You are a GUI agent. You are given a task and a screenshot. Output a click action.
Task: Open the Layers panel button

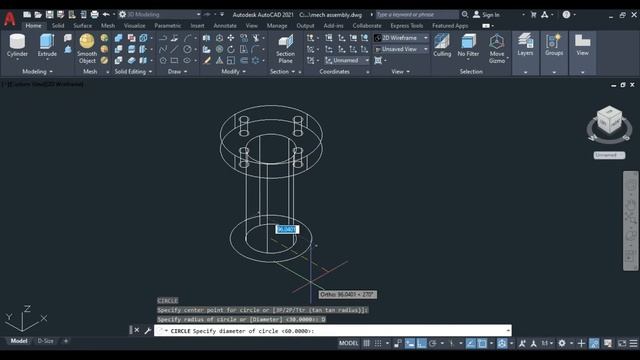coord(525,45)
